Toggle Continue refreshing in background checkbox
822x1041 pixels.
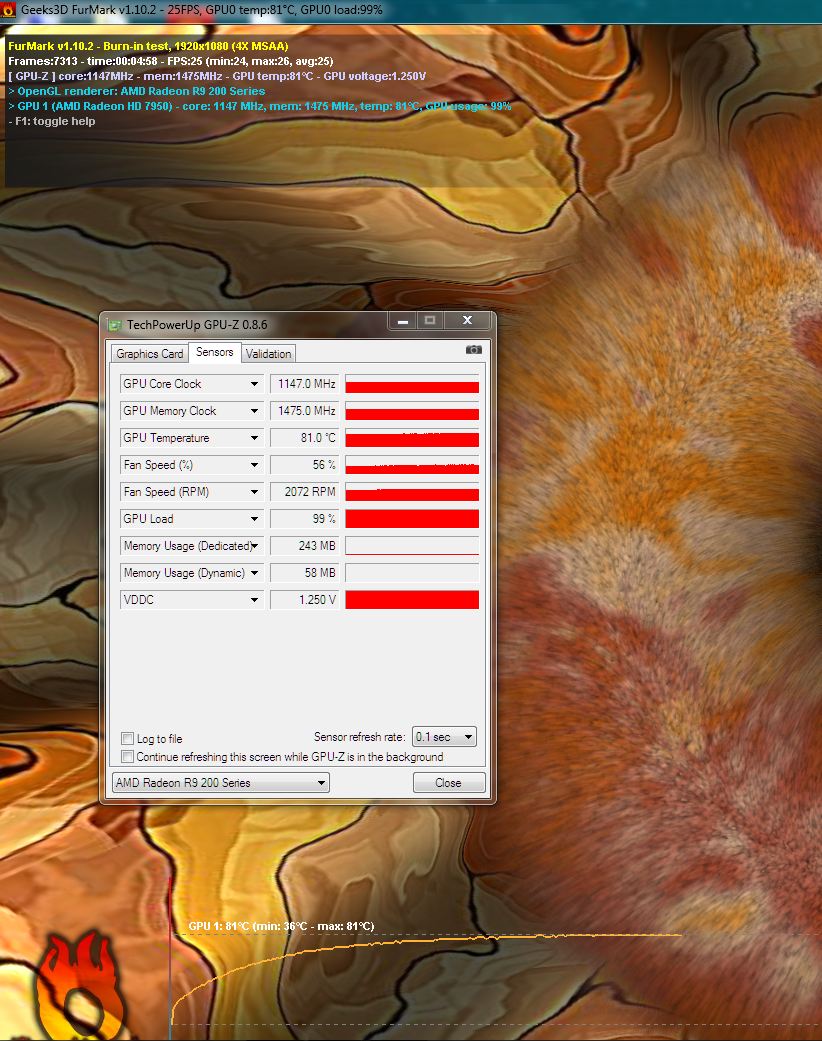coord(127,756)
